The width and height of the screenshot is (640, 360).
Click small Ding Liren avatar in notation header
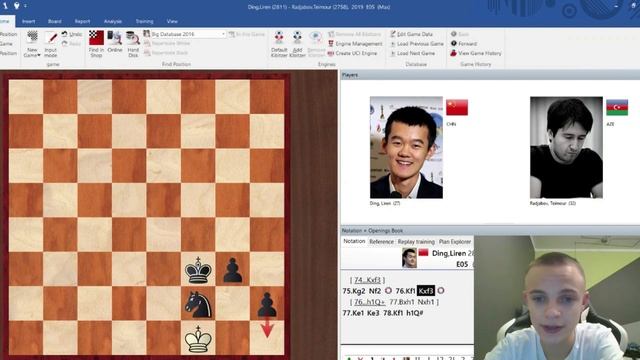point(409,258)
